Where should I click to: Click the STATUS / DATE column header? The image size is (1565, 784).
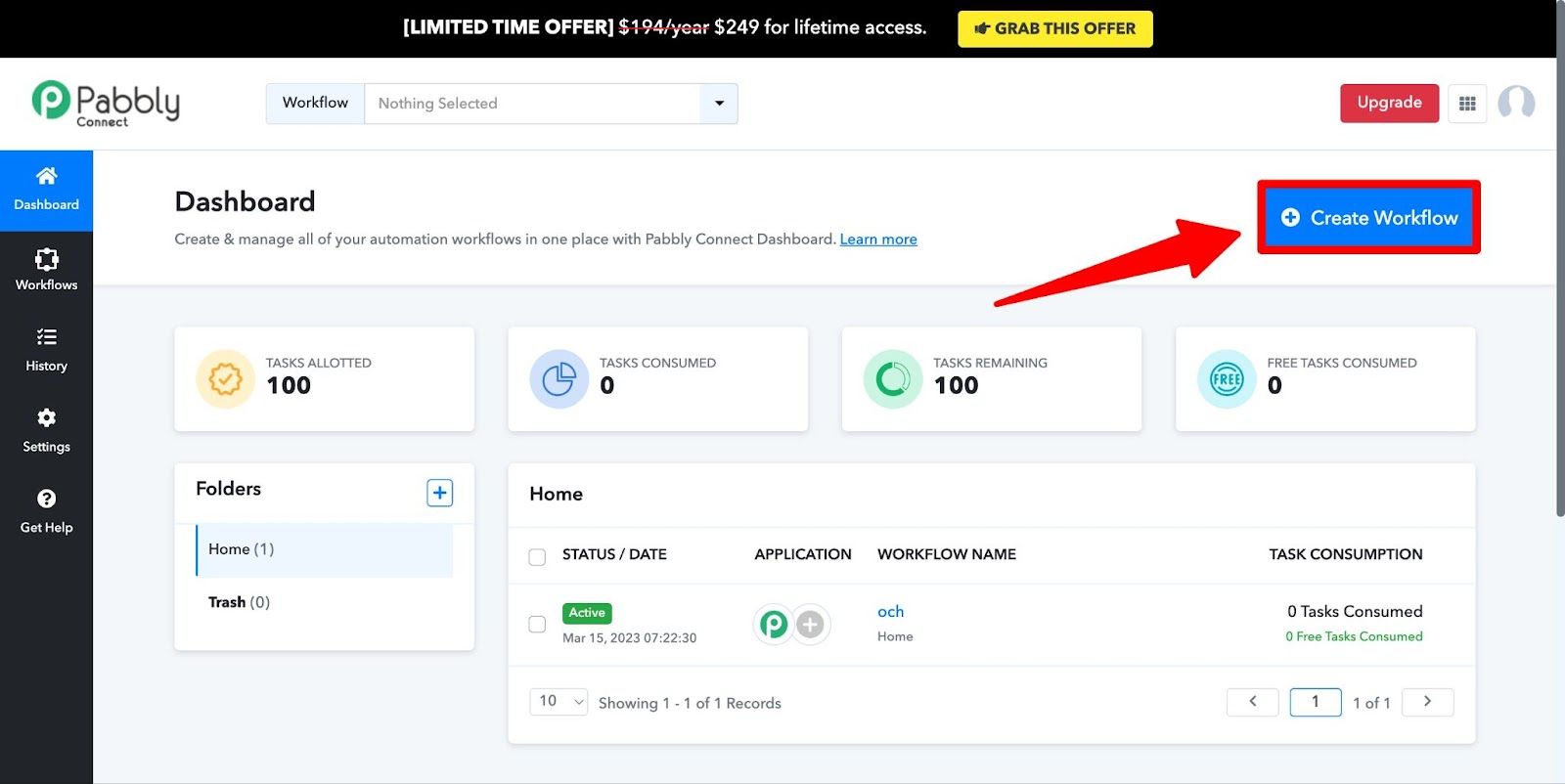tap(614, 554)
